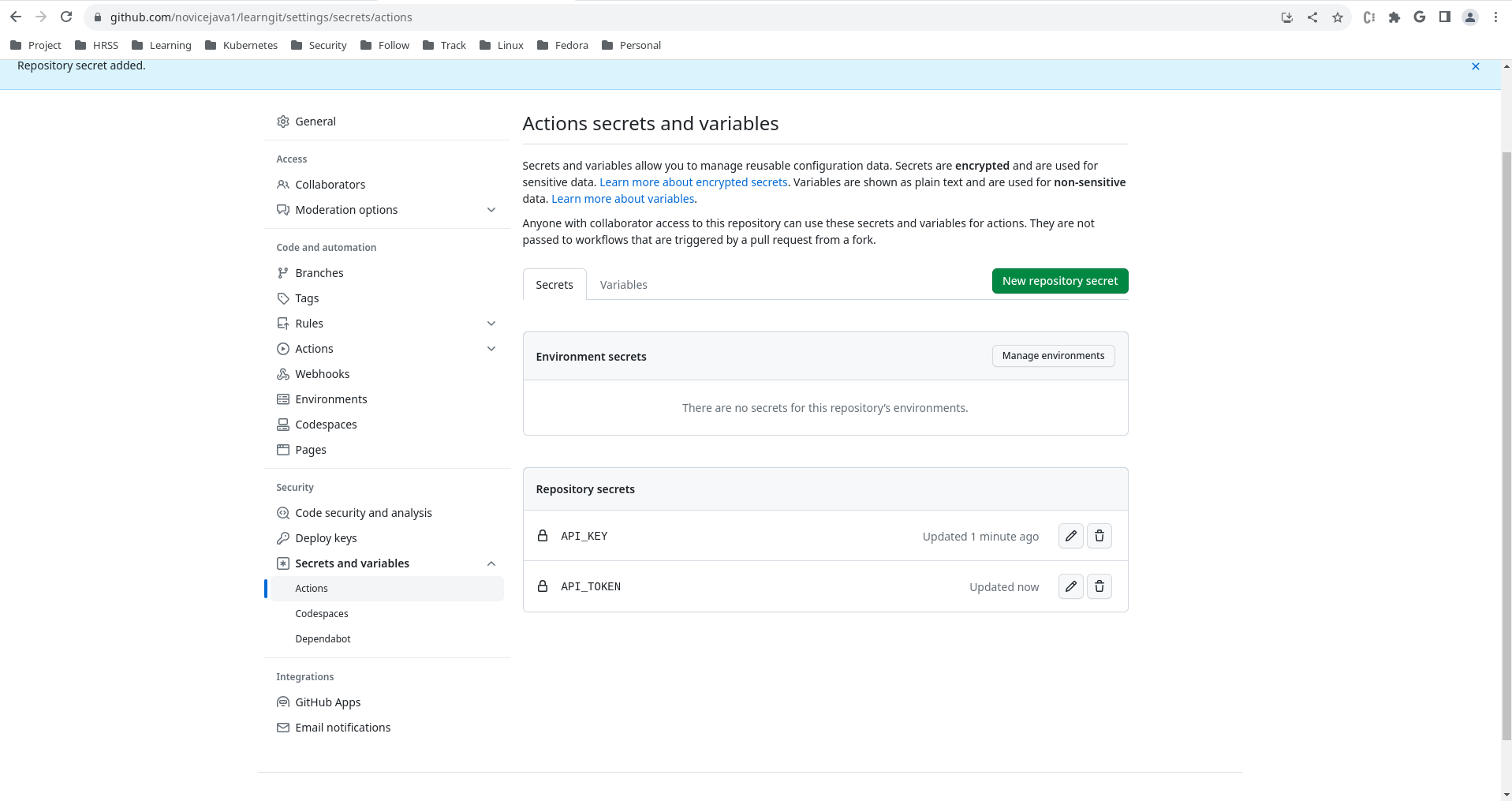Expand the Actions sidebar dropdown
The height and width of the screenshot is (801, 1512).
pos(491,348)
